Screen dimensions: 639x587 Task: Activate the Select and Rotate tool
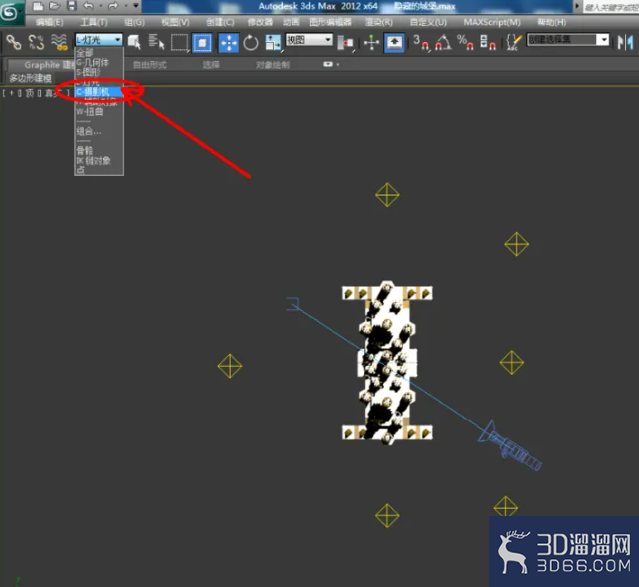tap(251, 43)
